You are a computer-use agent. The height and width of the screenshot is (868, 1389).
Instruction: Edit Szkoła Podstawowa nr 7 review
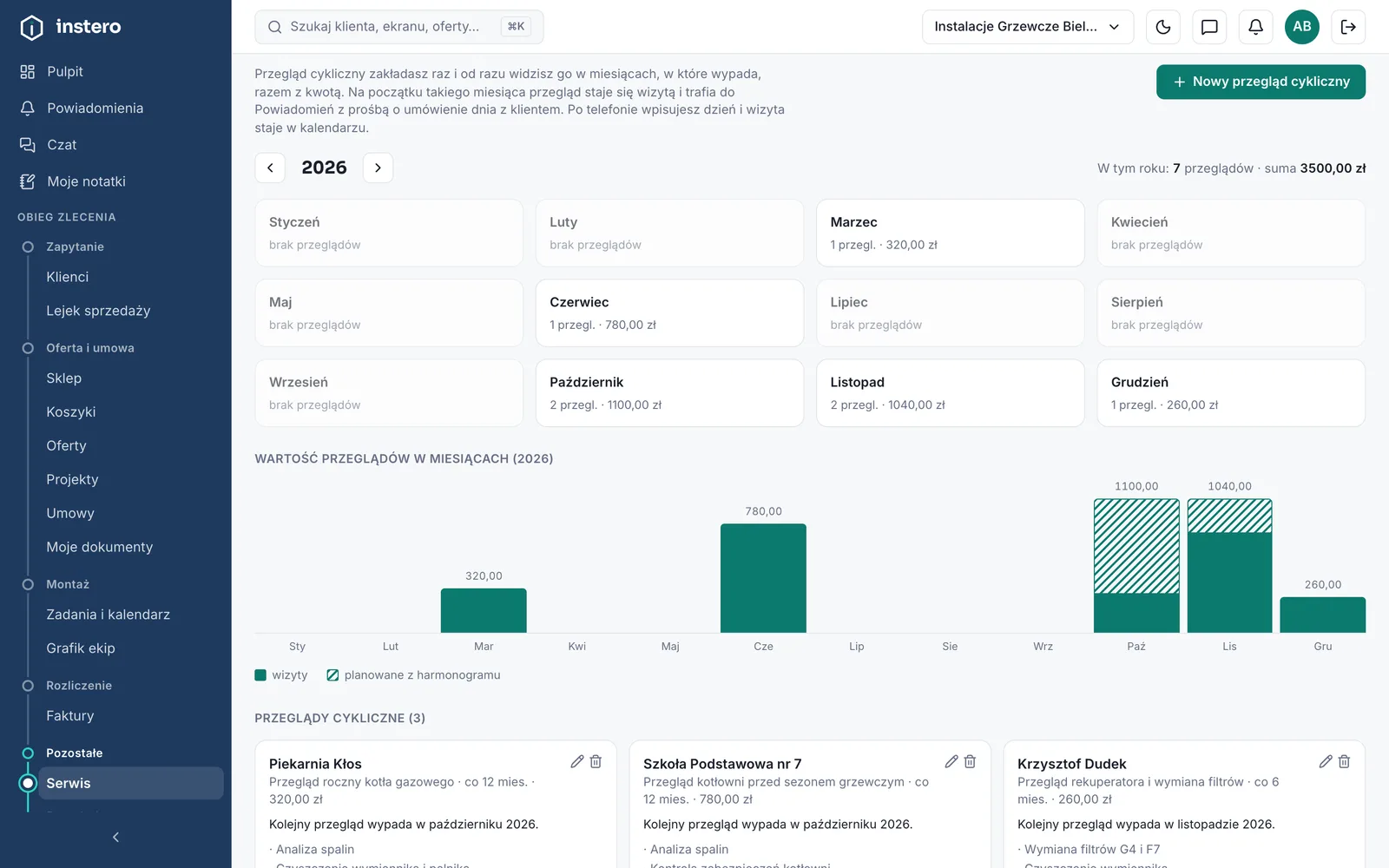coord(951,761)
